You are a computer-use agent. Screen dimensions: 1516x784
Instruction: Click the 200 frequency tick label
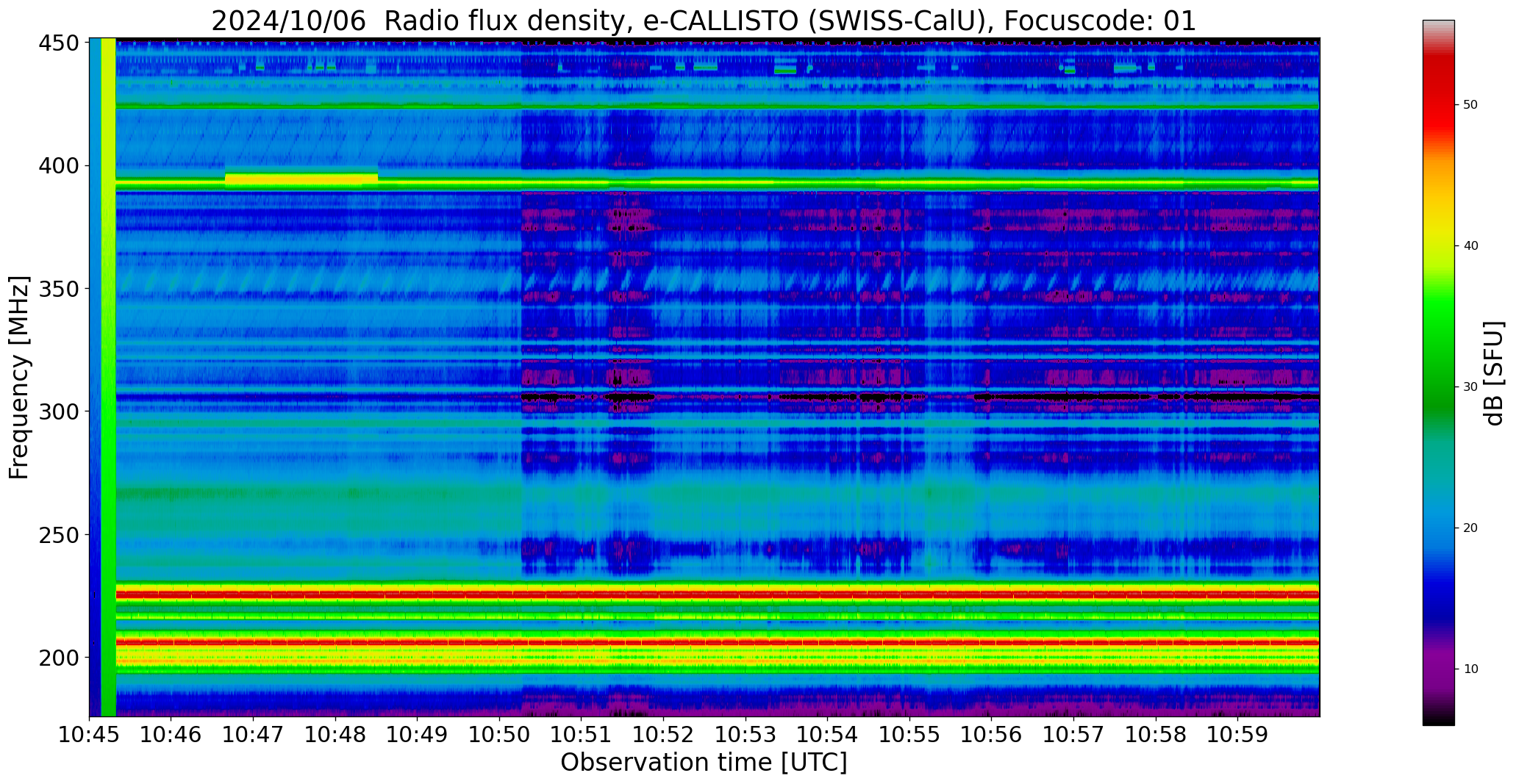(x=59, y=657)
